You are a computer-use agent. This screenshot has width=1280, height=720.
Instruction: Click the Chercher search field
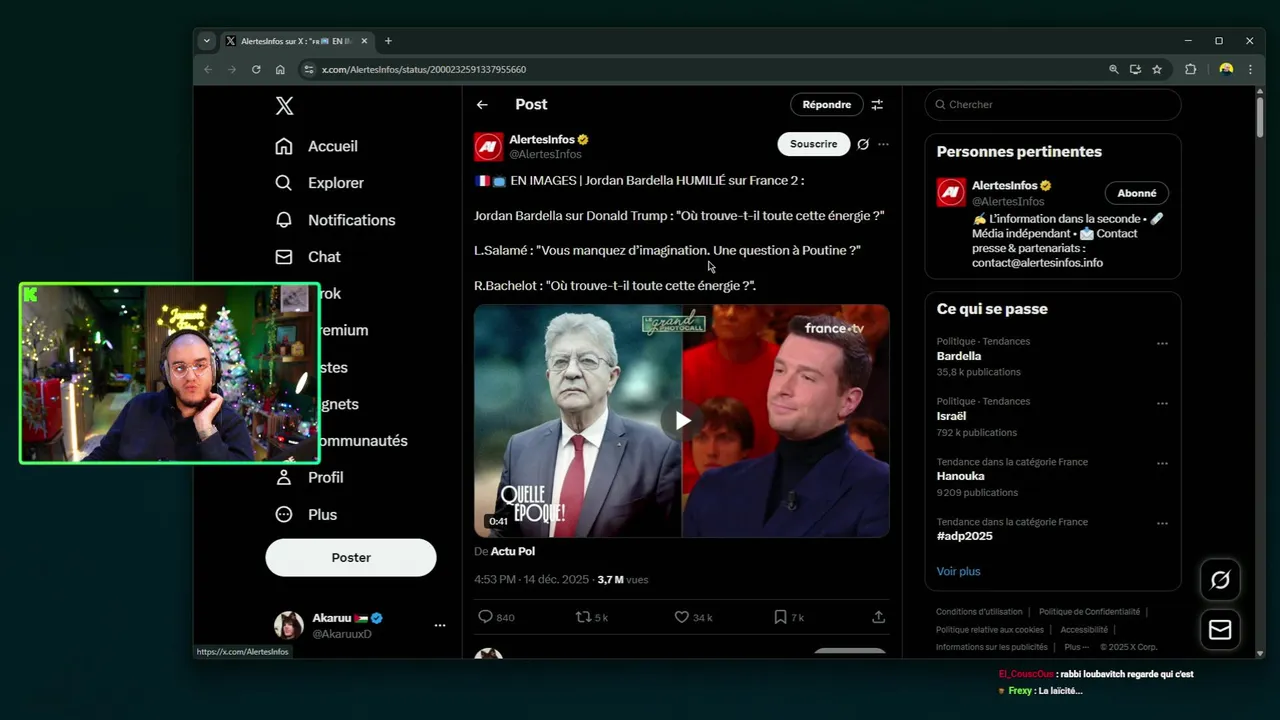1053,105
